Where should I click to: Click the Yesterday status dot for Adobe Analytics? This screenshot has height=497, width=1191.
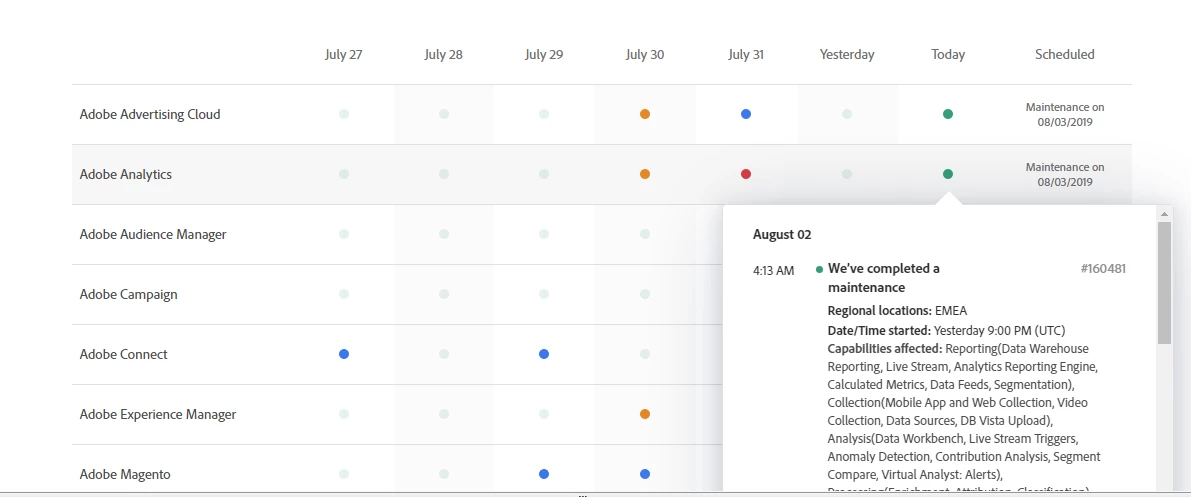click(847, 174)
